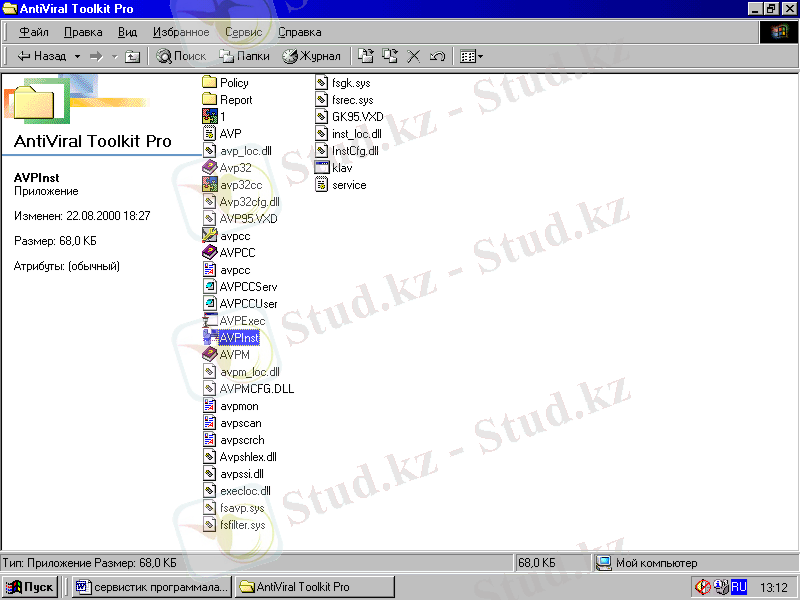Select the AVP text file

[x=222, y=134]
